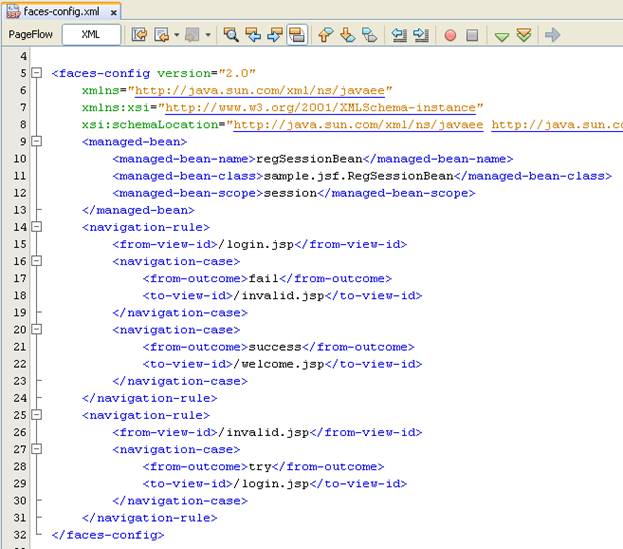Click line number 24 in the gutter
This screenshot has width=623, height=549.
[19, 398]
